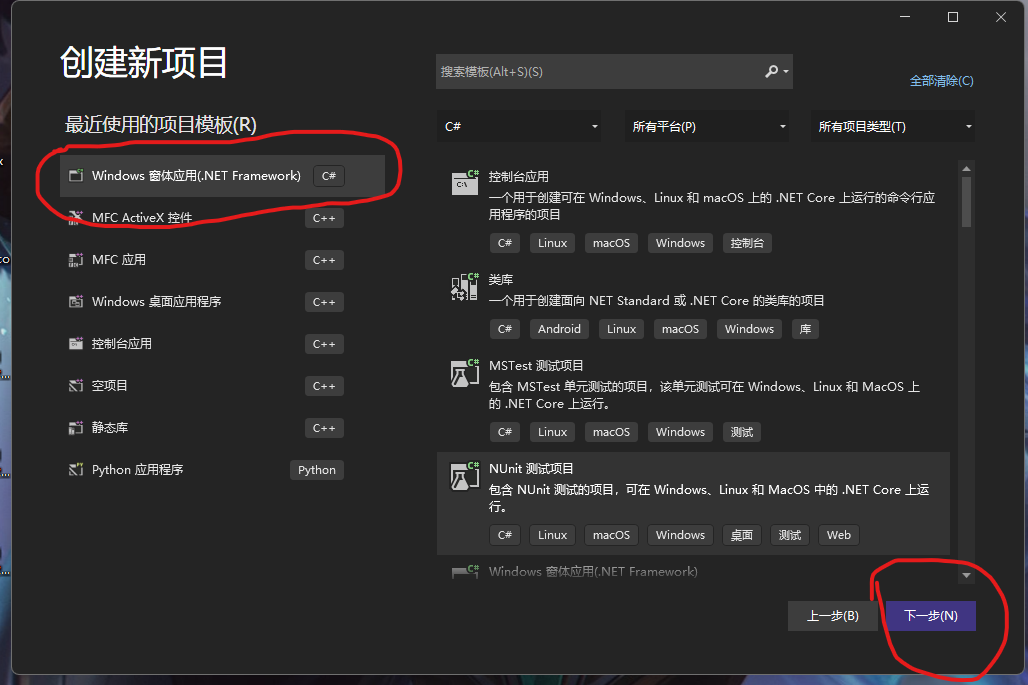The height and width of the screenshot is (685, 1028).
Task: Select the 类库 template title
Action: click(x=501, y=279)
